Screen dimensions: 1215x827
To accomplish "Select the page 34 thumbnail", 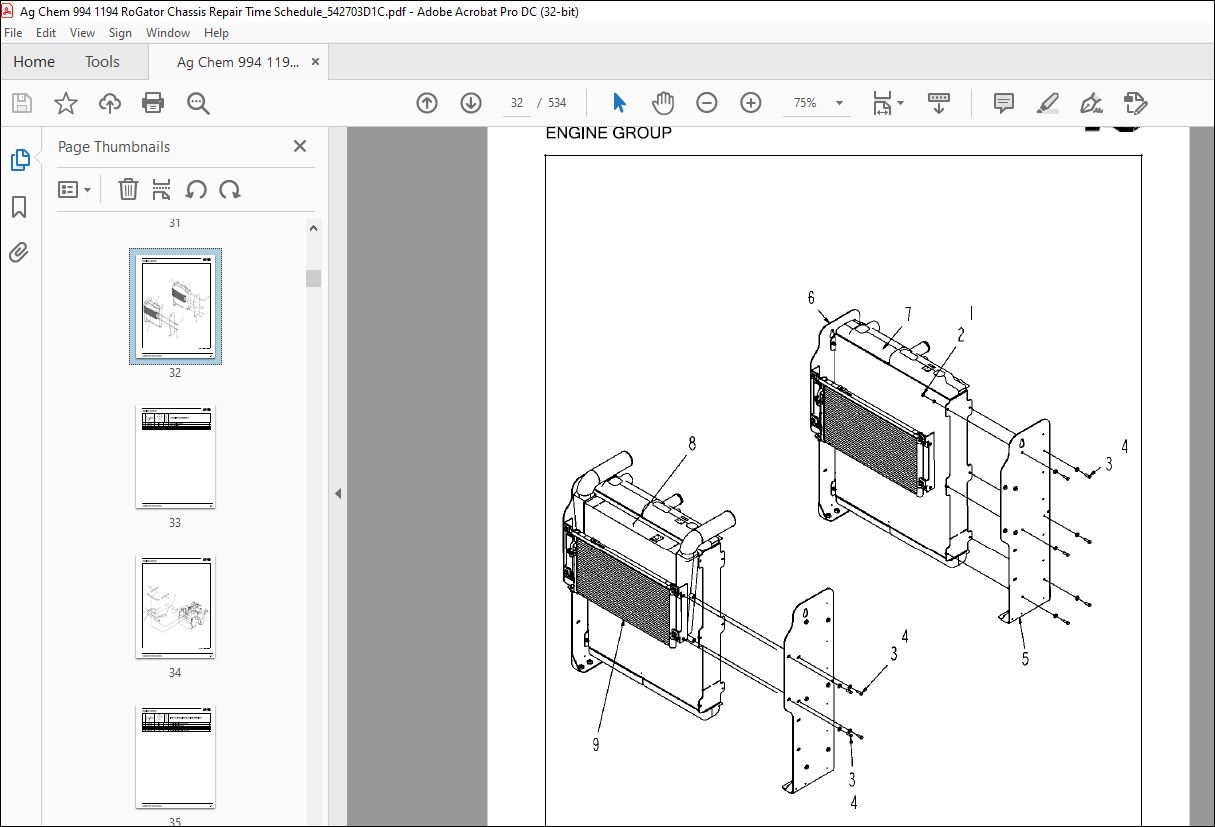I will point(175,607).
